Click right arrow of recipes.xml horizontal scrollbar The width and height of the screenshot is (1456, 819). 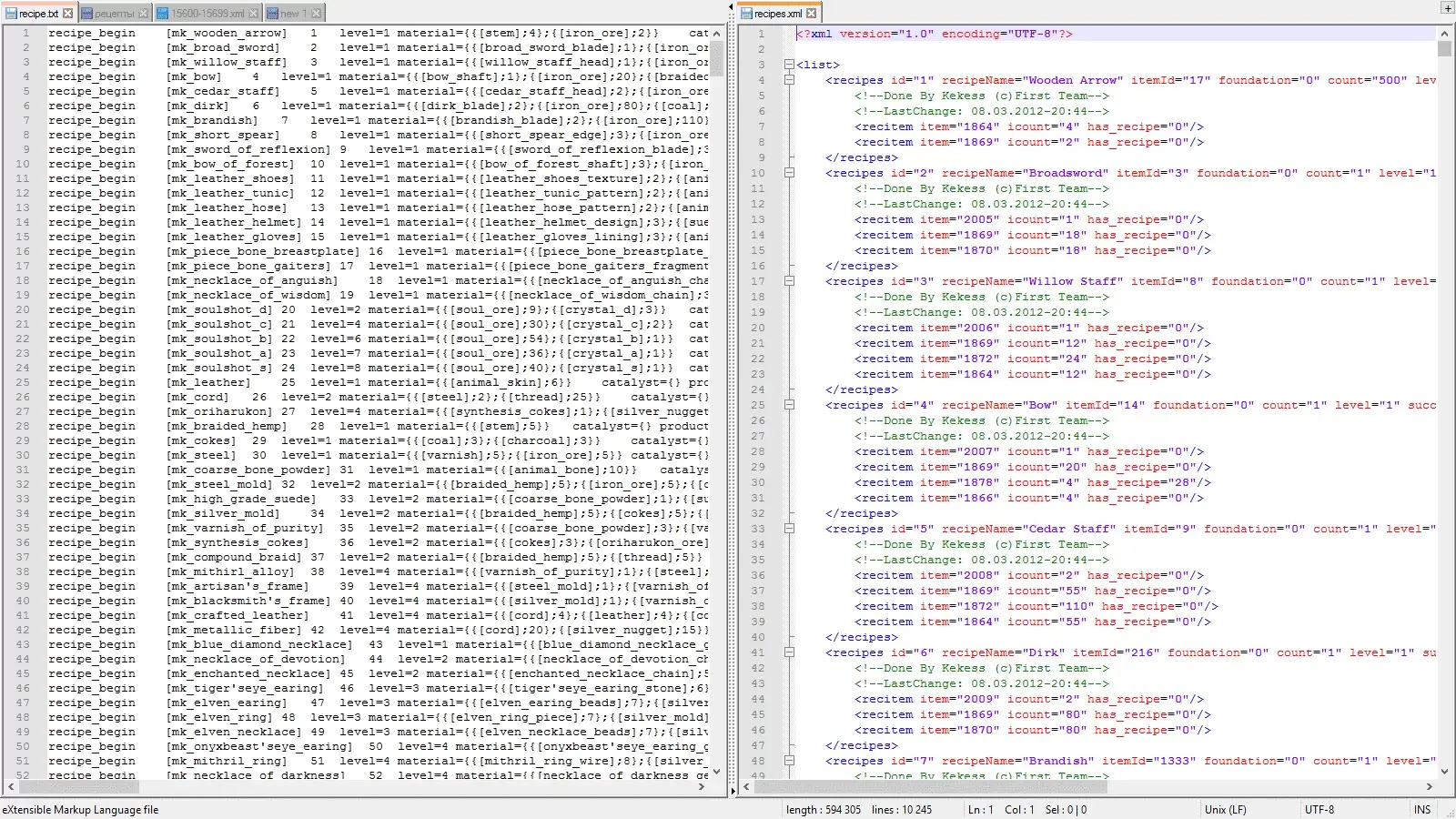click(1429, 786)
